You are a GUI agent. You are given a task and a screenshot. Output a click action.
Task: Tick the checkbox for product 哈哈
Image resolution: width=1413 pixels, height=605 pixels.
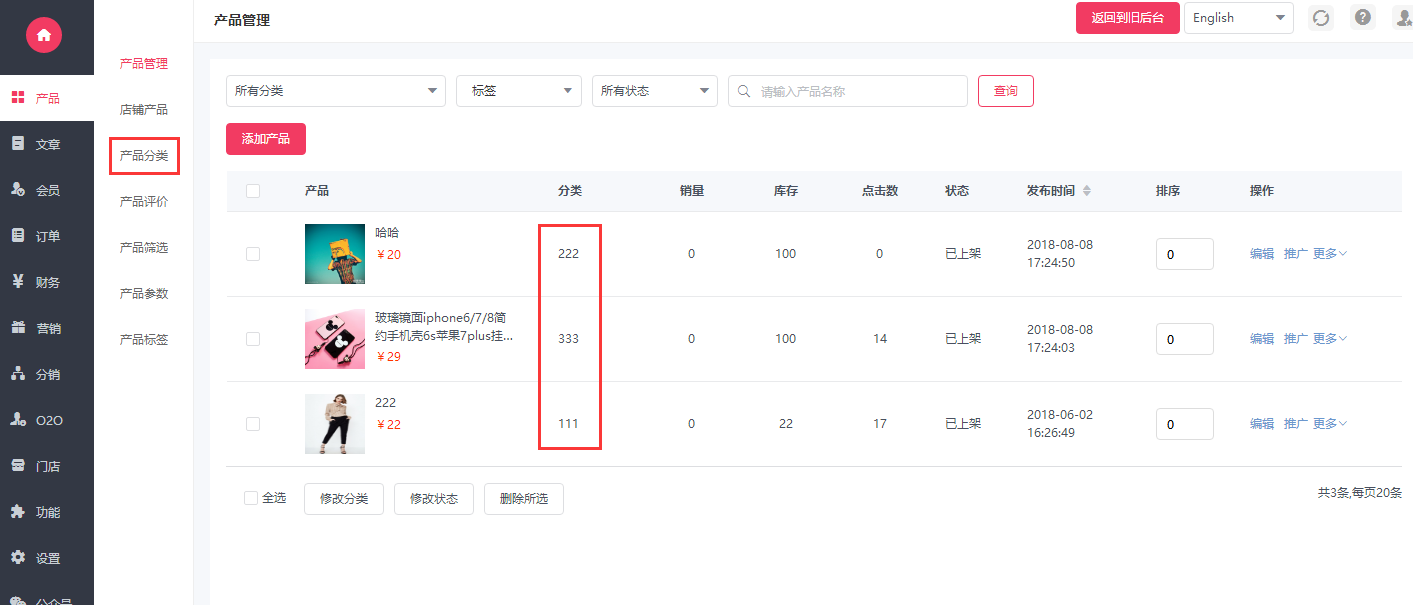[253, 254]
